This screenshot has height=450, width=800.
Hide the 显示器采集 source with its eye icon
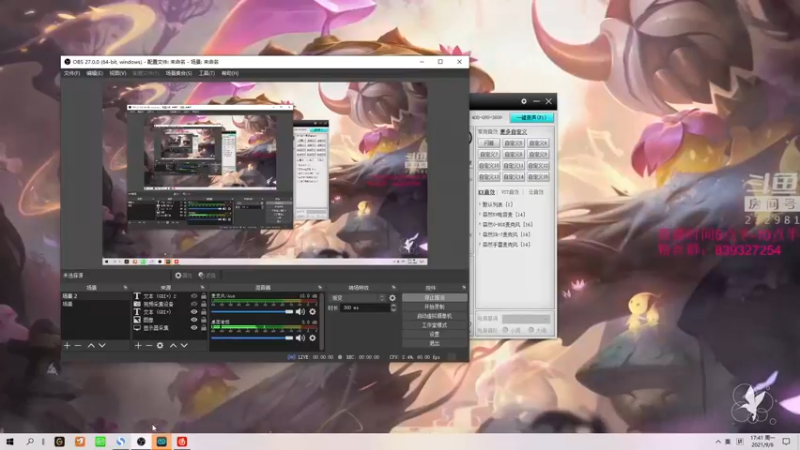(x=194, y=328)
